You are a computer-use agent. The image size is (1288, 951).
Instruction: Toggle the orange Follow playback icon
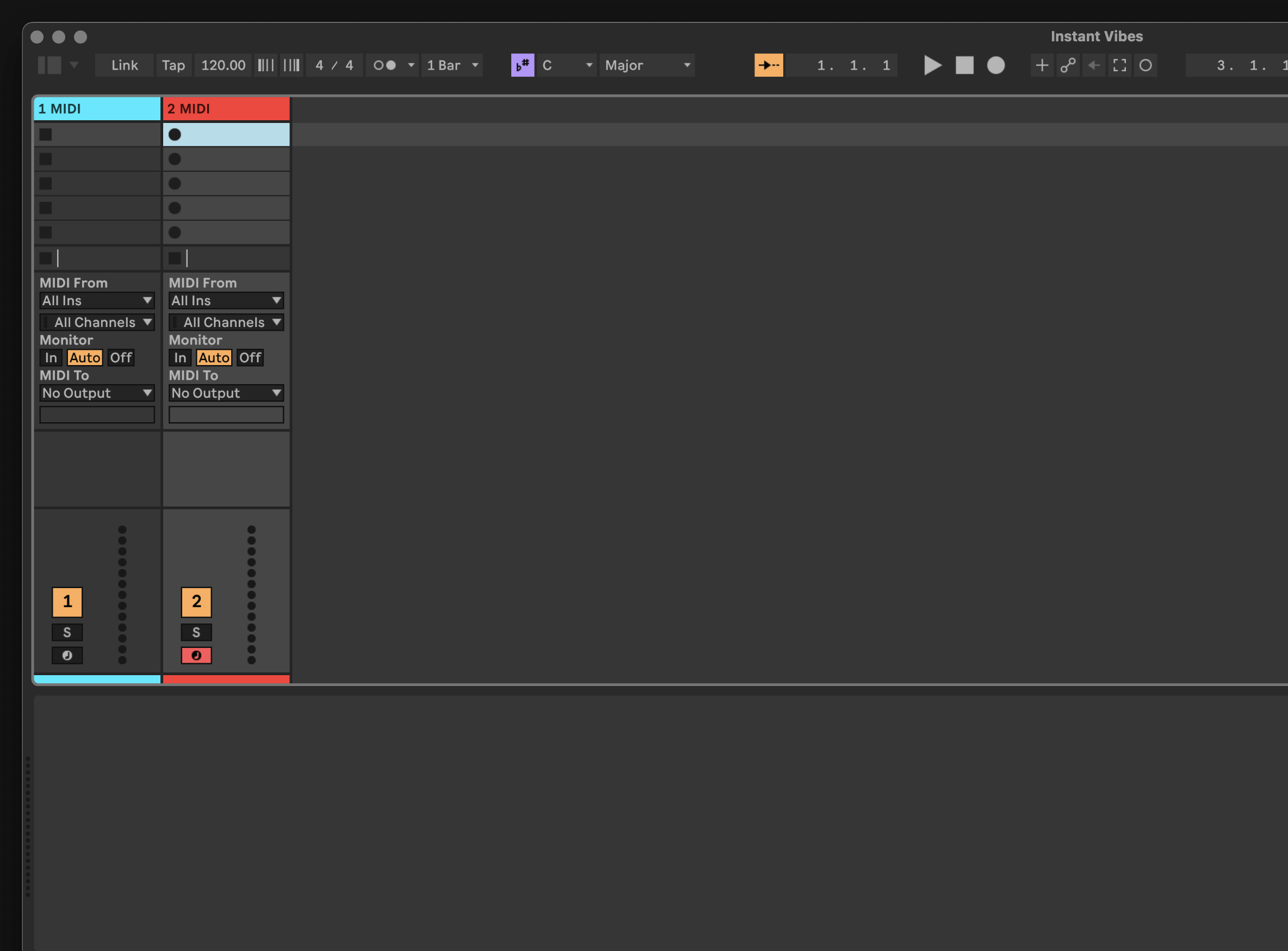pos(769,65)
